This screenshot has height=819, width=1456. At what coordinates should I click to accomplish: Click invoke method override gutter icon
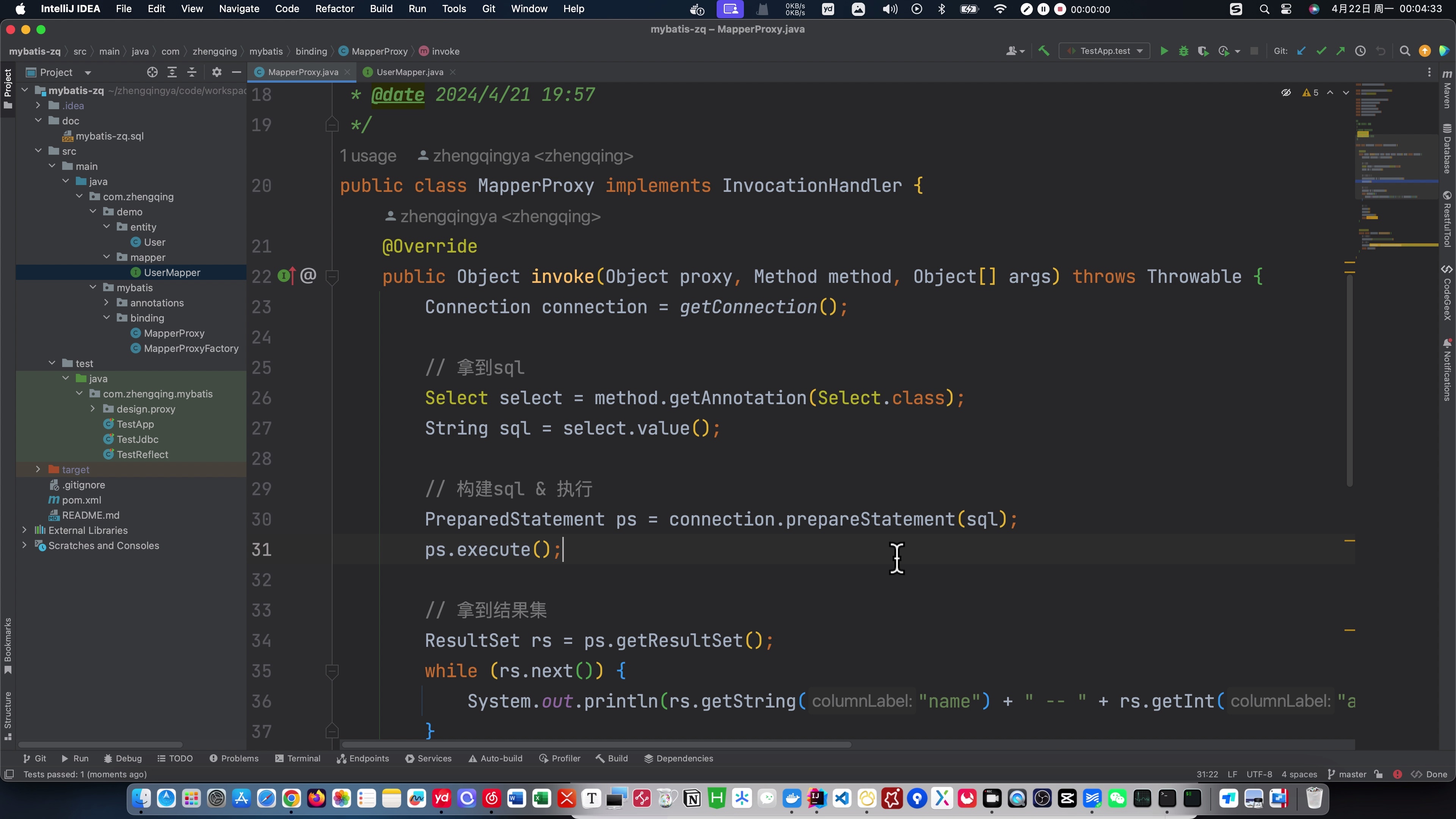click(x=286, y=276)
